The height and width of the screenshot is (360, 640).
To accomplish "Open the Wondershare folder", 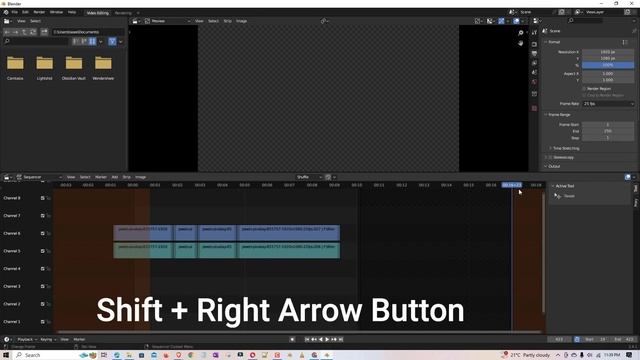I will [103, 68].
